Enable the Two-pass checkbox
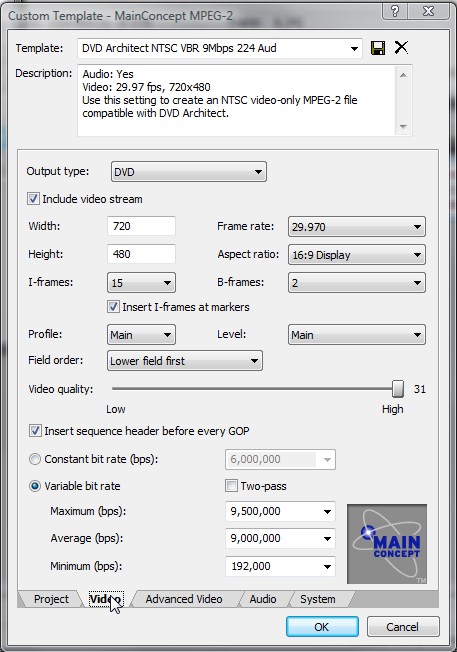The height and width of the screenshot is (652, 457). tap(231, 486)
